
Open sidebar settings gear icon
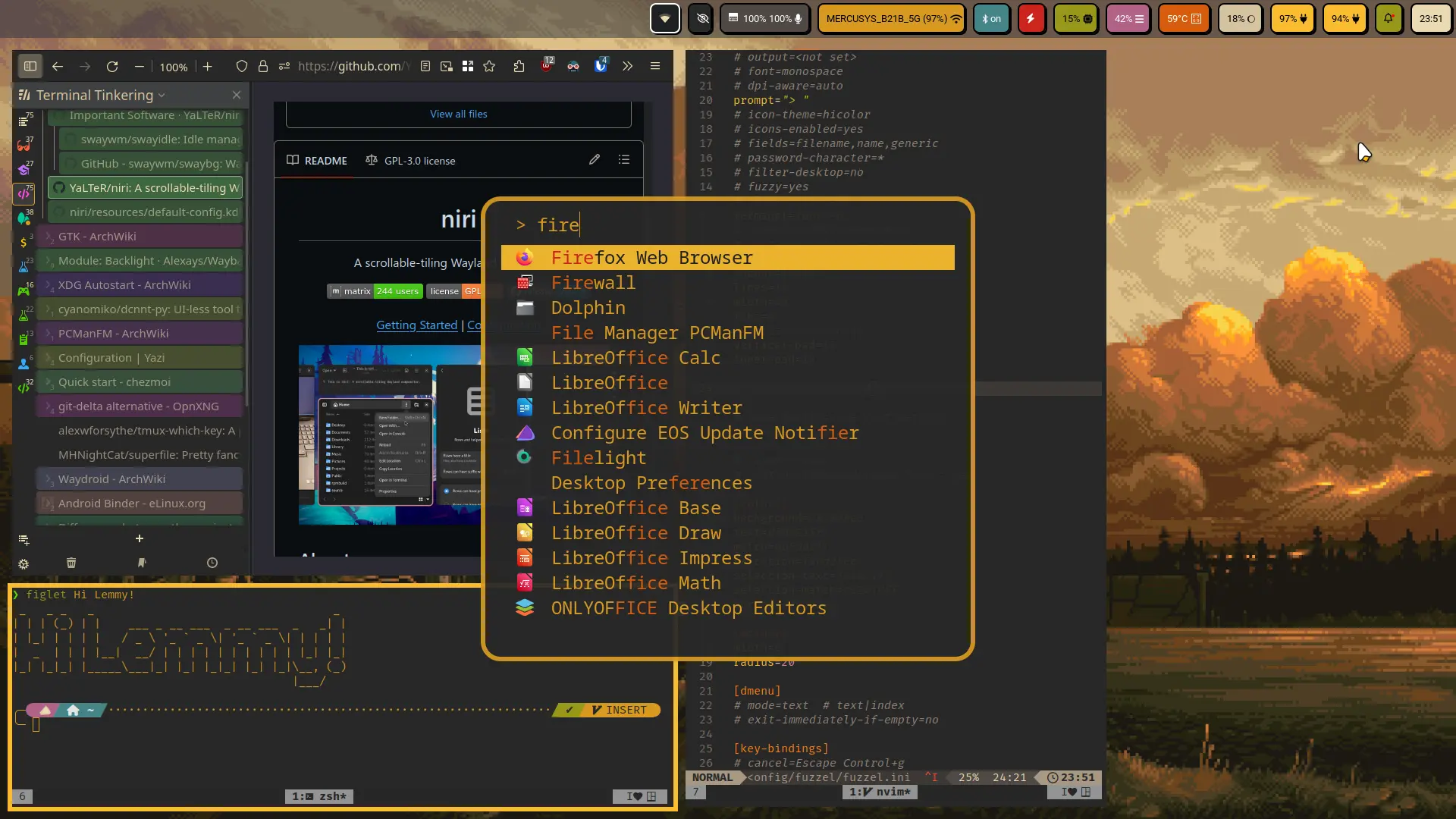pos(24,563)
